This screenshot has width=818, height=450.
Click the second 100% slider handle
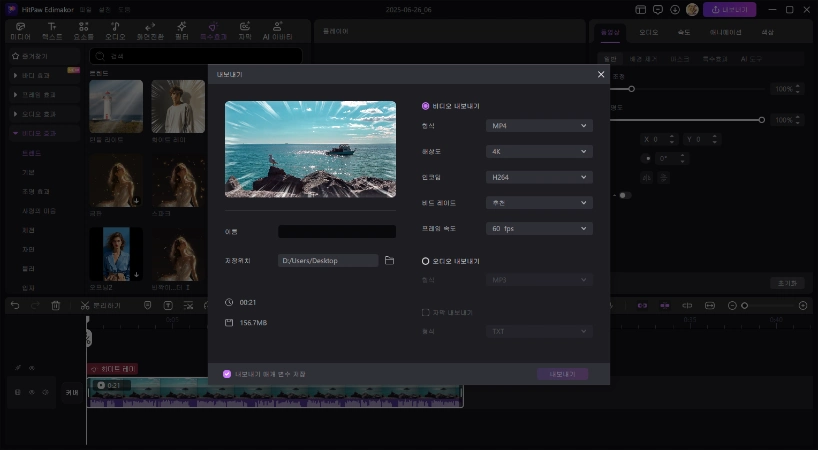762,120
